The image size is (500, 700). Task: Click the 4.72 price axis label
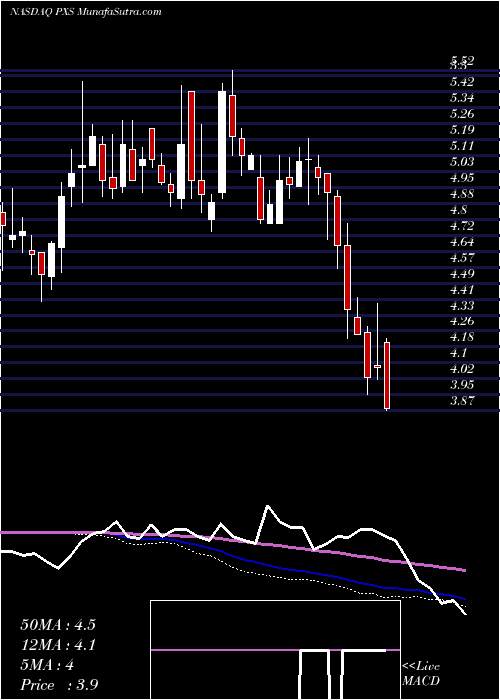462,225
